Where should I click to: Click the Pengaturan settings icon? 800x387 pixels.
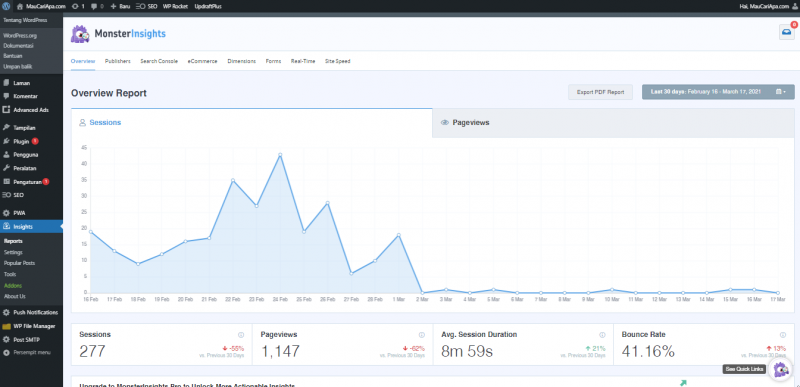point(6,182)
